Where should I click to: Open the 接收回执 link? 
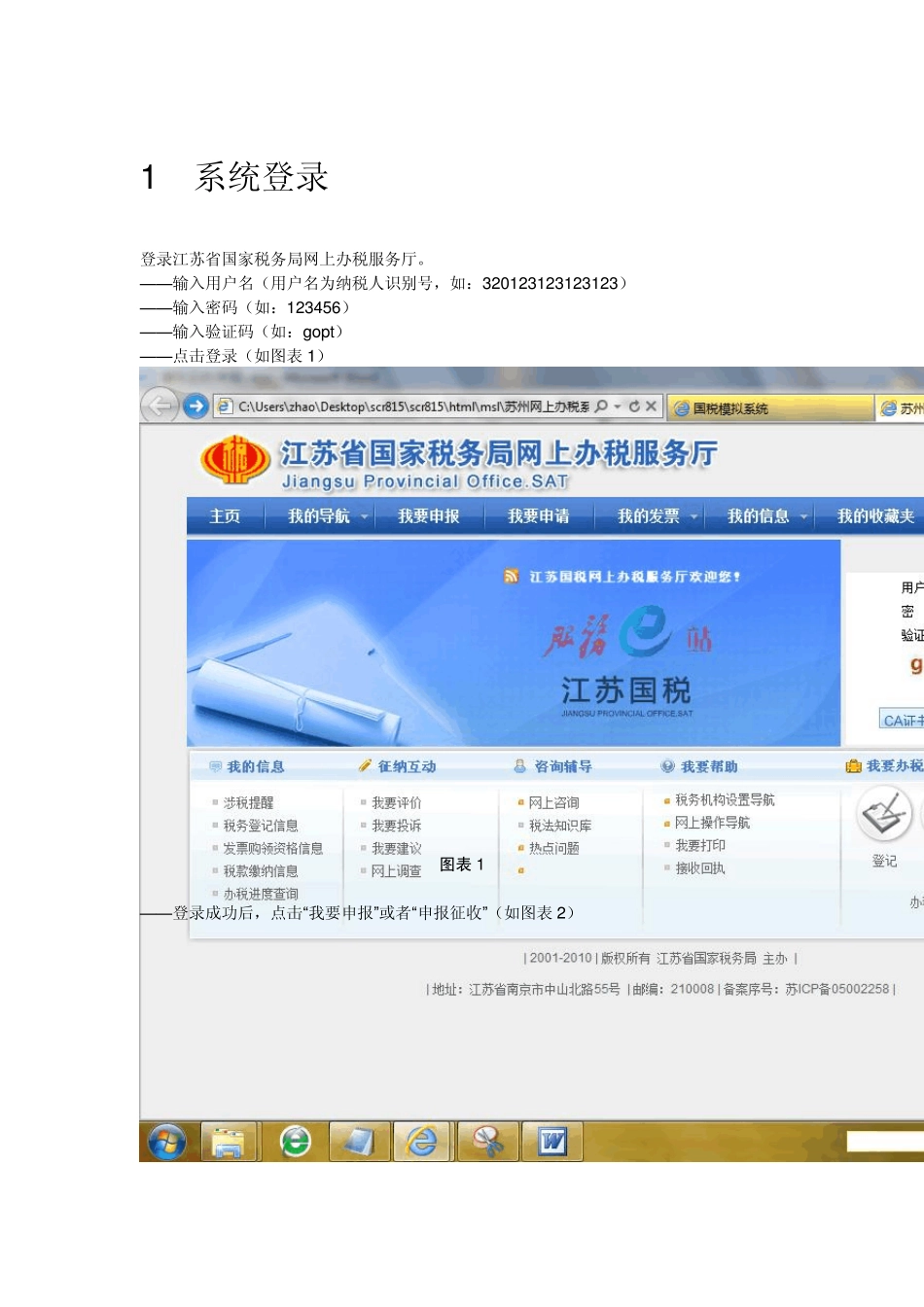[700, 868]
